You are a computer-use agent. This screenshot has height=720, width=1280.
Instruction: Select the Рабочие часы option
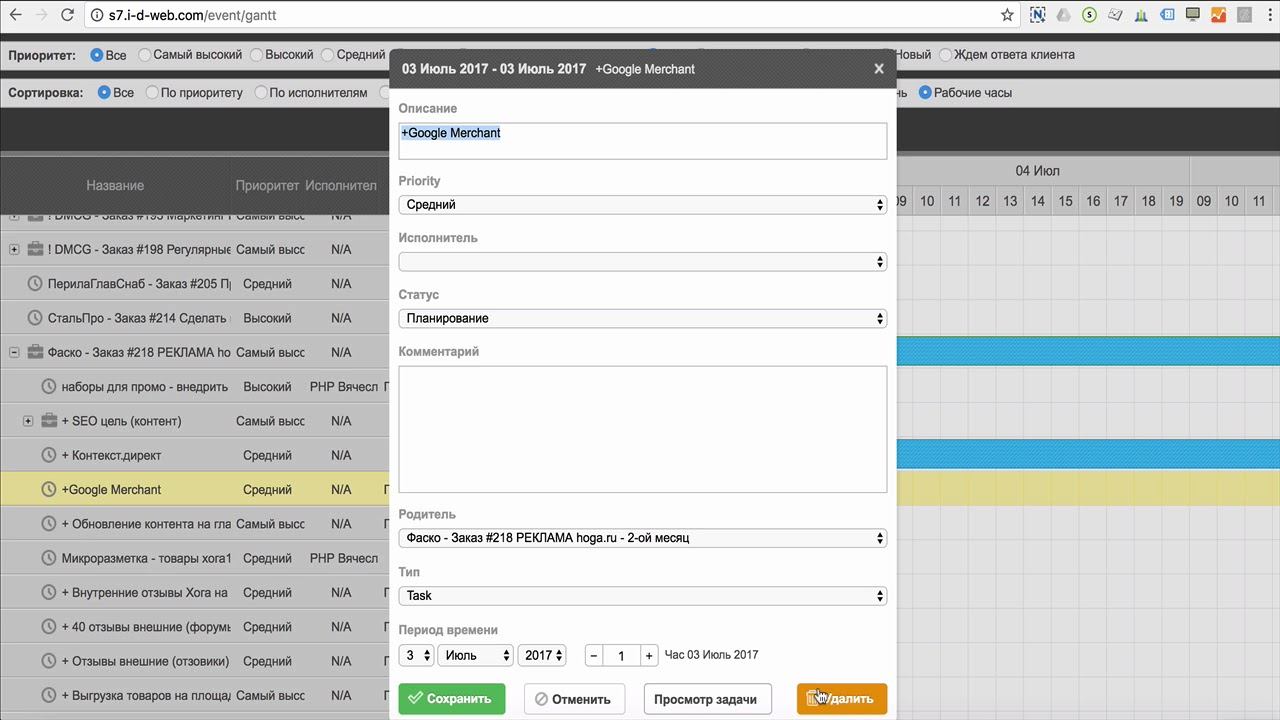point(925,92)
